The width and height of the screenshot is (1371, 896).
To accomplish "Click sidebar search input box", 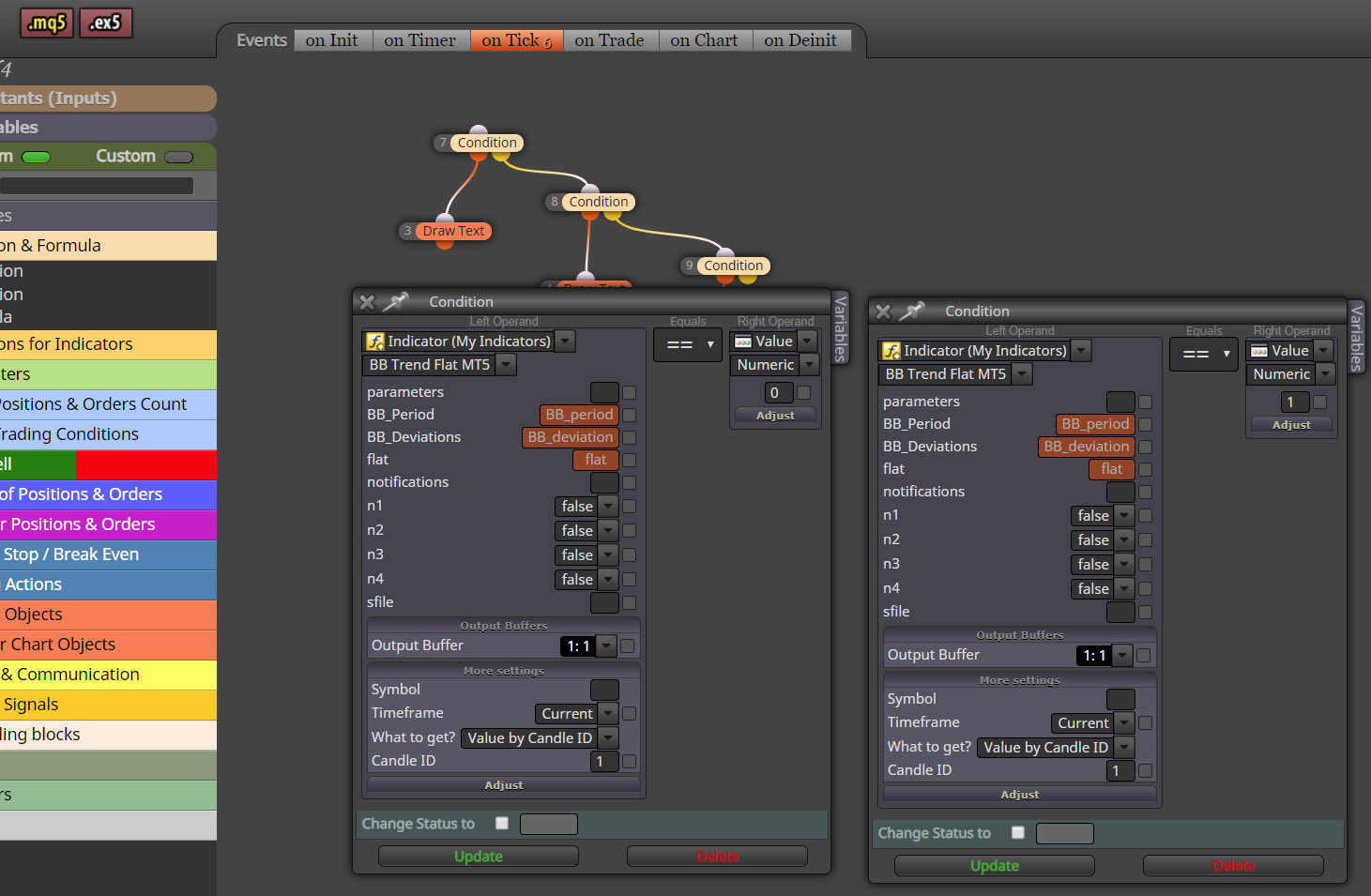I will [x=96, y=186].
